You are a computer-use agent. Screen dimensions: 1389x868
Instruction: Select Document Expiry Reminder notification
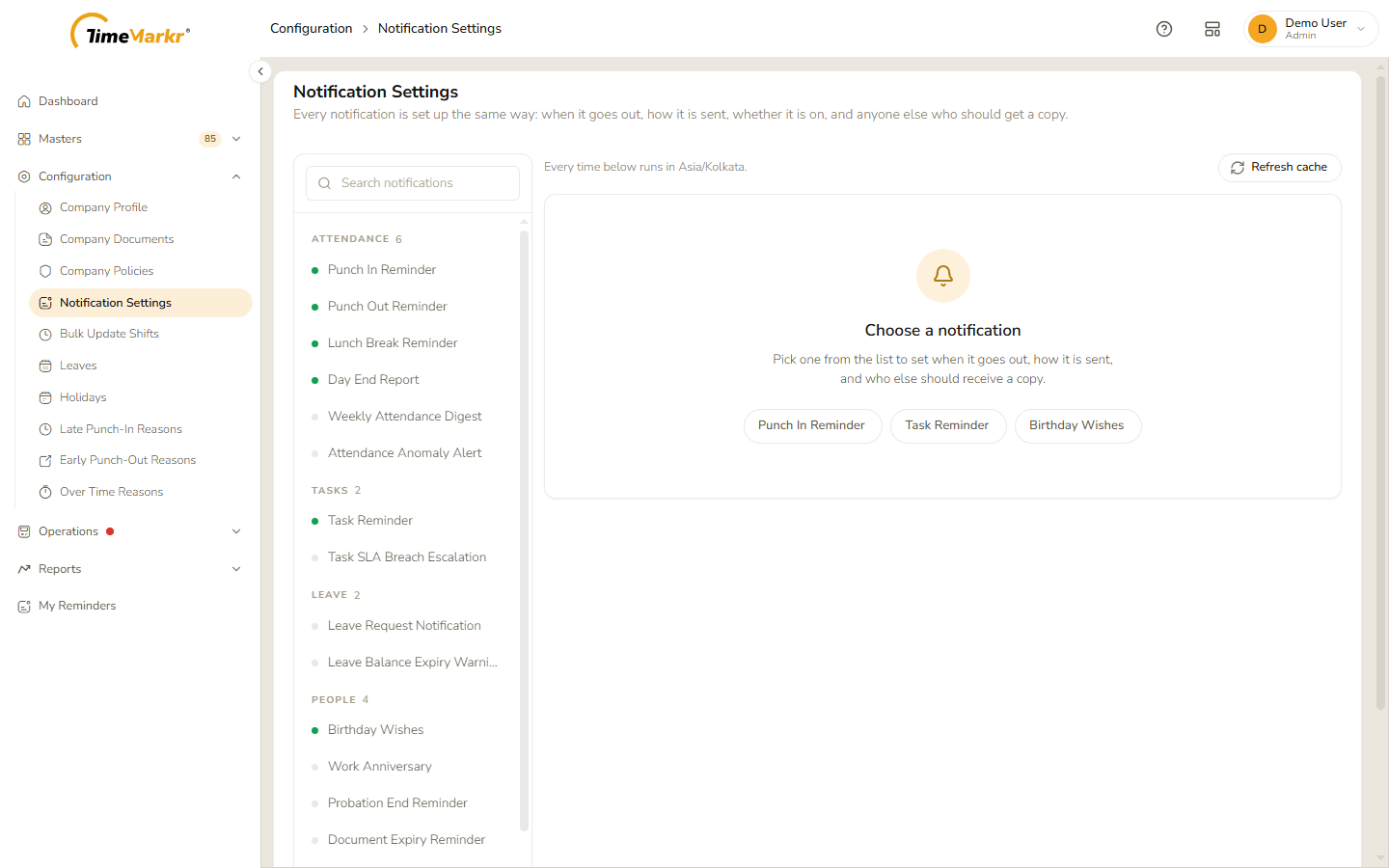406,840
